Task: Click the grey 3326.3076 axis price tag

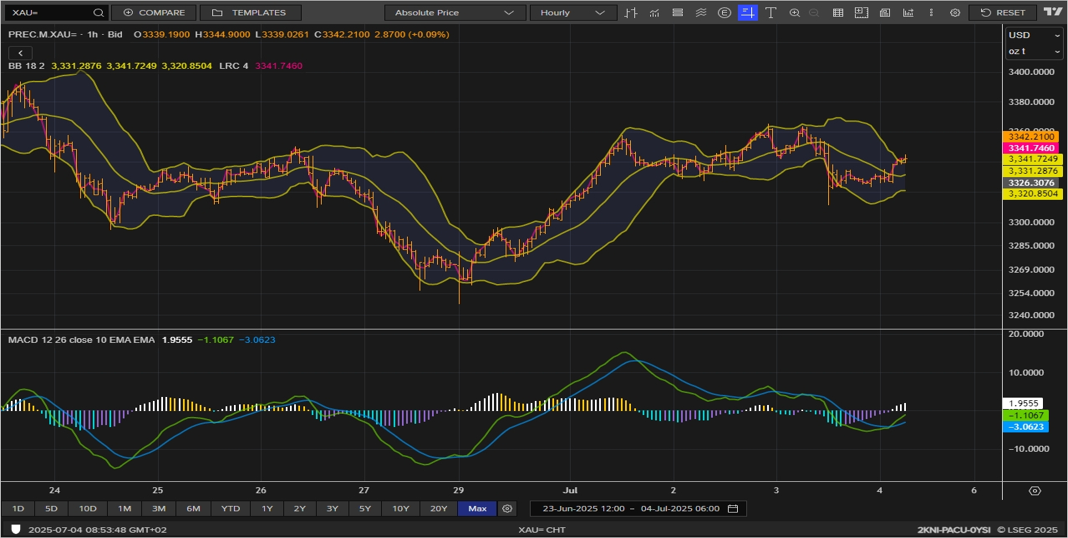Action: point(1032,183)
